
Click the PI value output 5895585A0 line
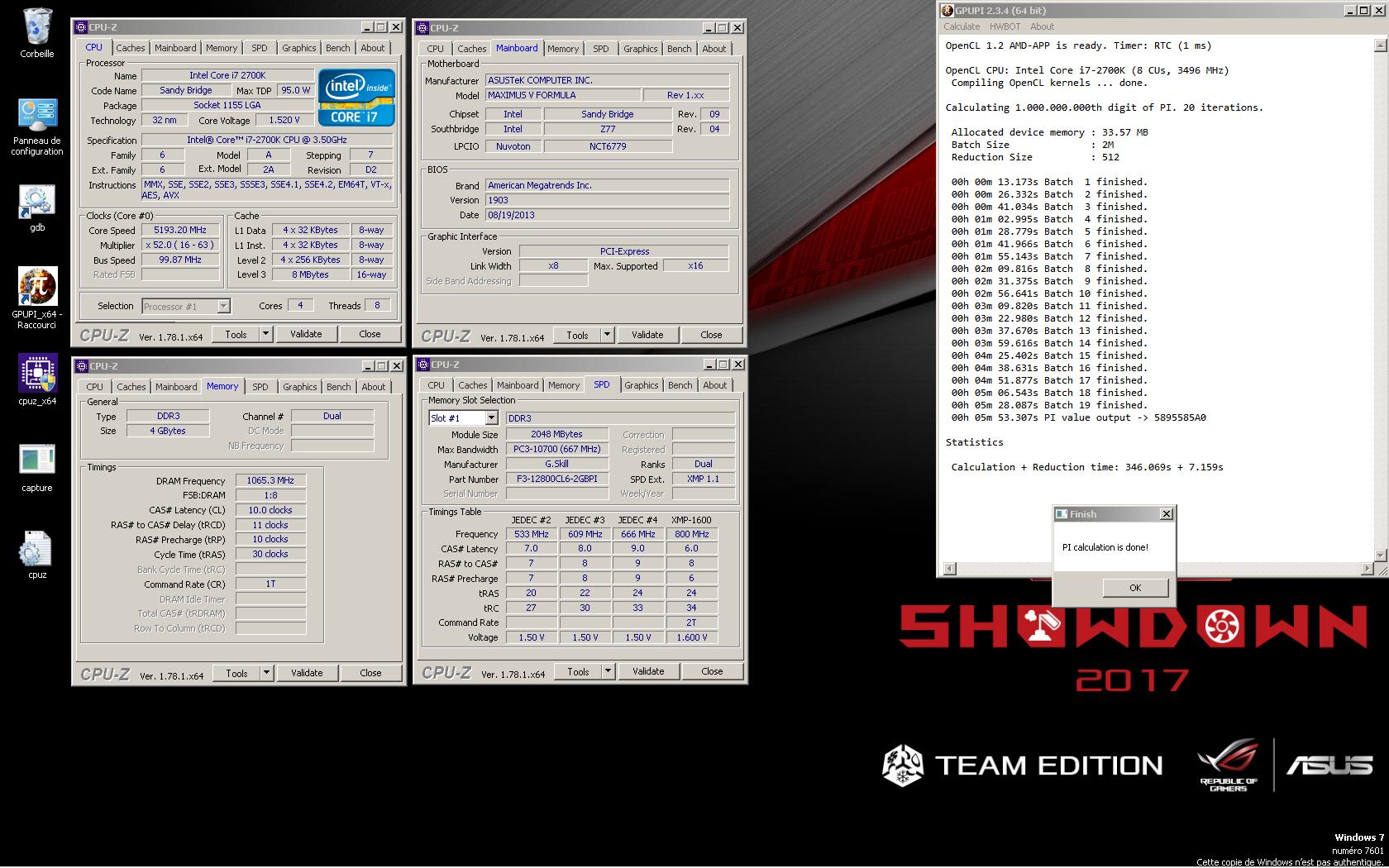(x=1078, y=417)
